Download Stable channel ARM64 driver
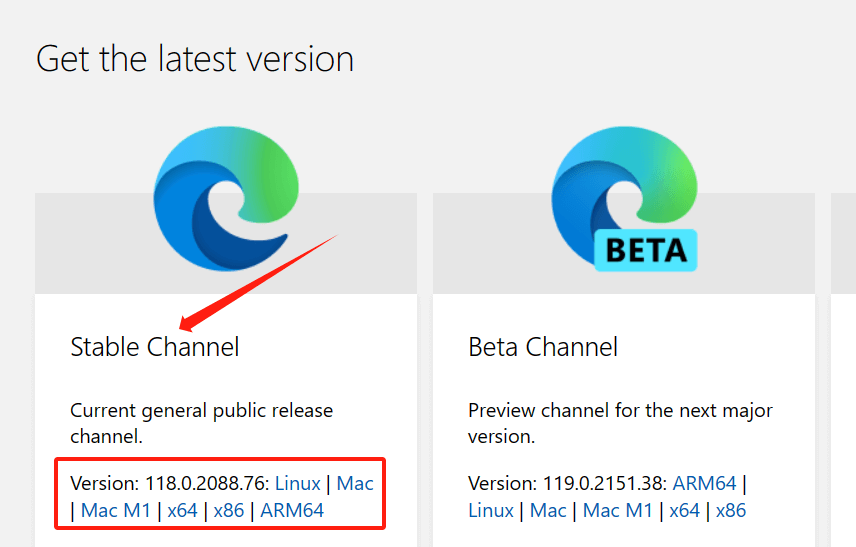This screenshot has height=547, width=856. pos(292,510)
